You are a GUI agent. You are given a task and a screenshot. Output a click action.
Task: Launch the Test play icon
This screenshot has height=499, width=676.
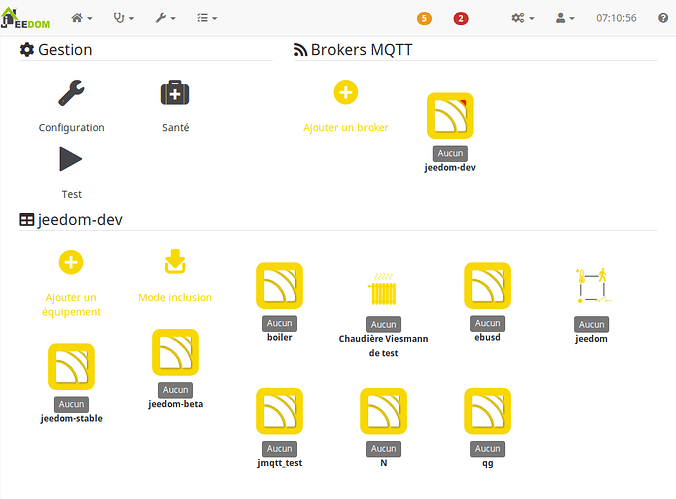click(x=71, y=159)
